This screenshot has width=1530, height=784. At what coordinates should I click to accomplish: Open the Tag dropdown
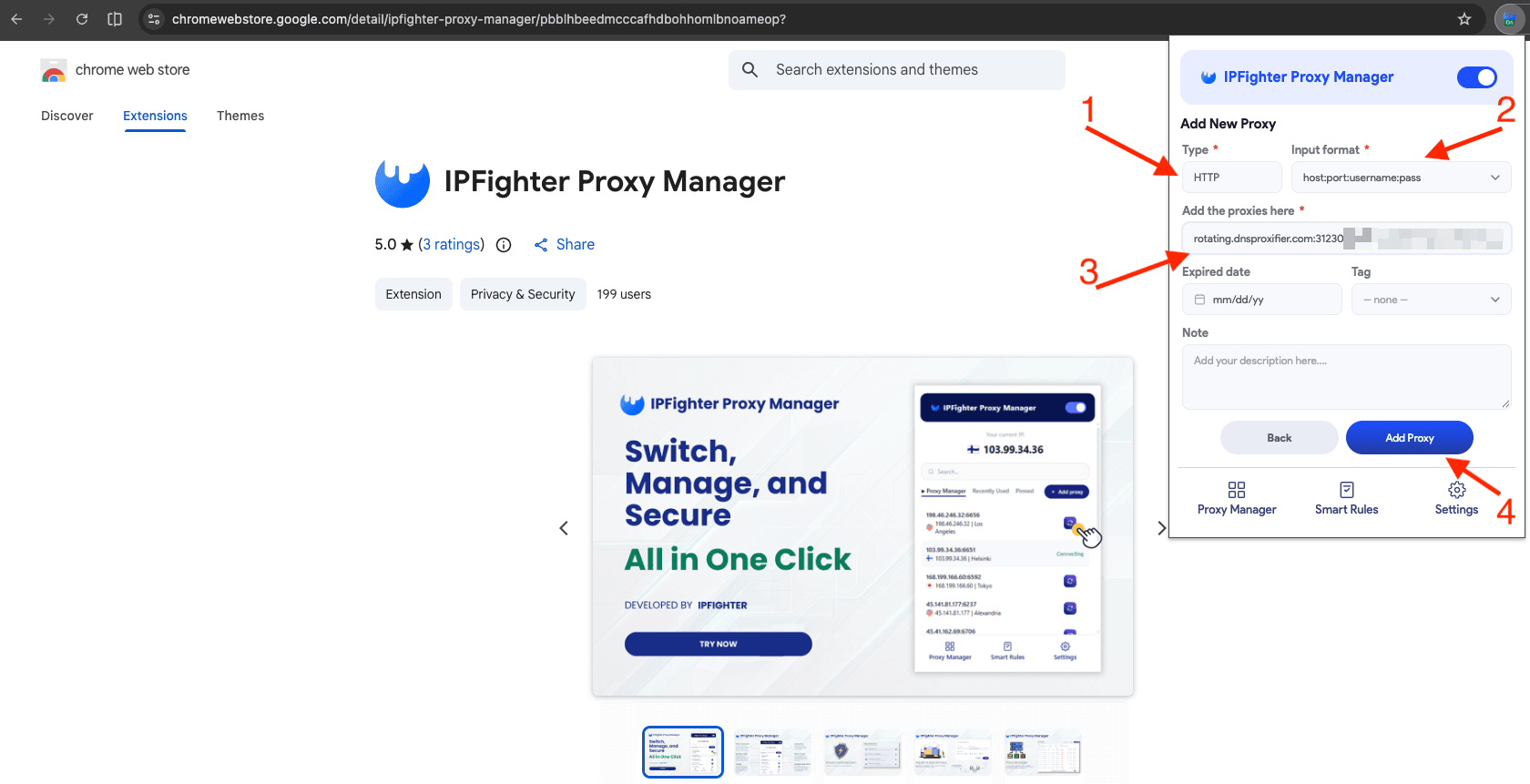(x=1431, y=300)
